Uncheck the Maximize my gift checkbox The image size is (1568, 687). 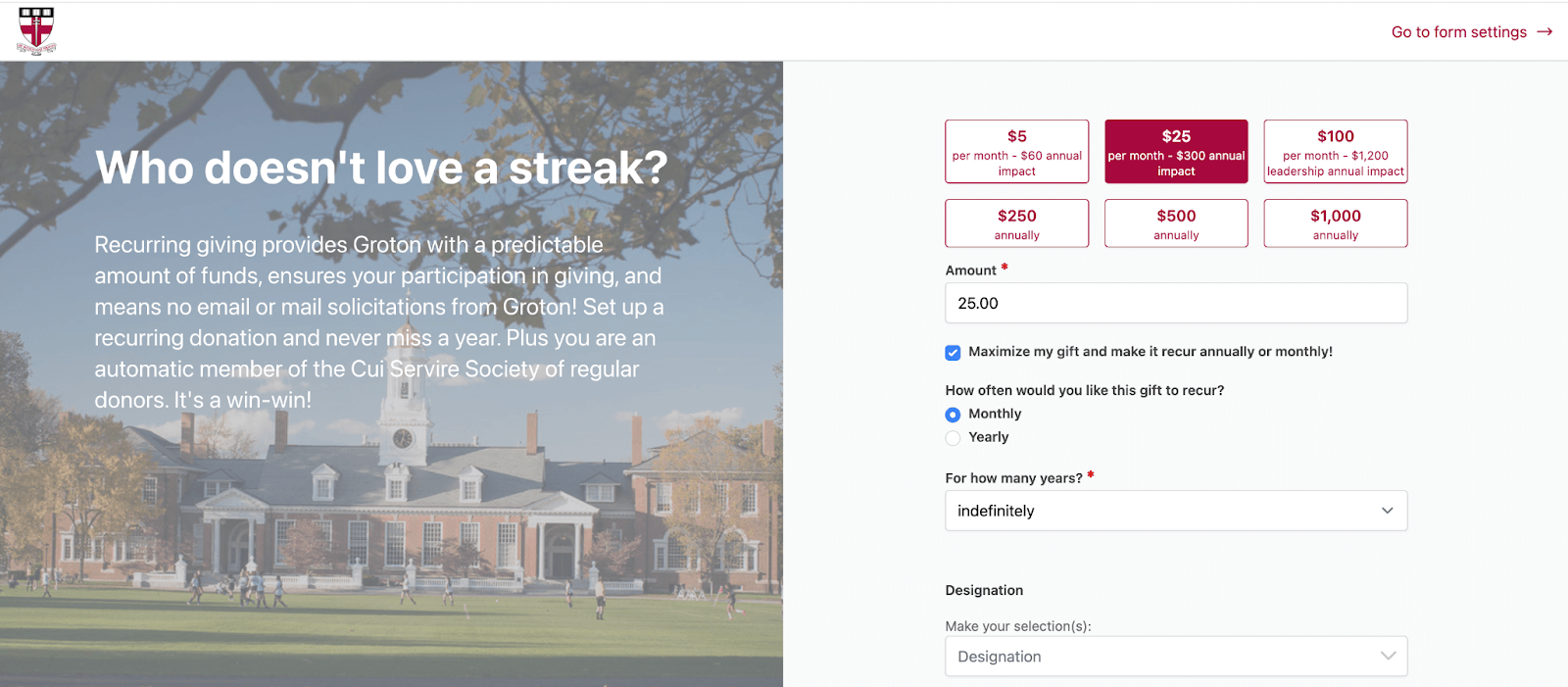click(x=952, y=352)
